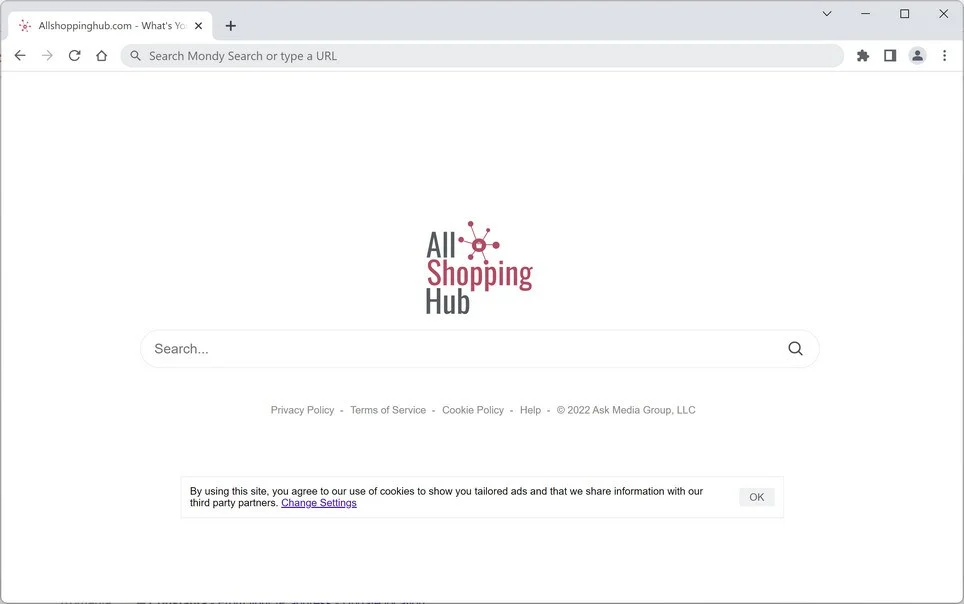Expand the tab search chevron
Image resolution: width=964 pixels, height=604 pixels.
pyautogui.click(x=827, y=14)
